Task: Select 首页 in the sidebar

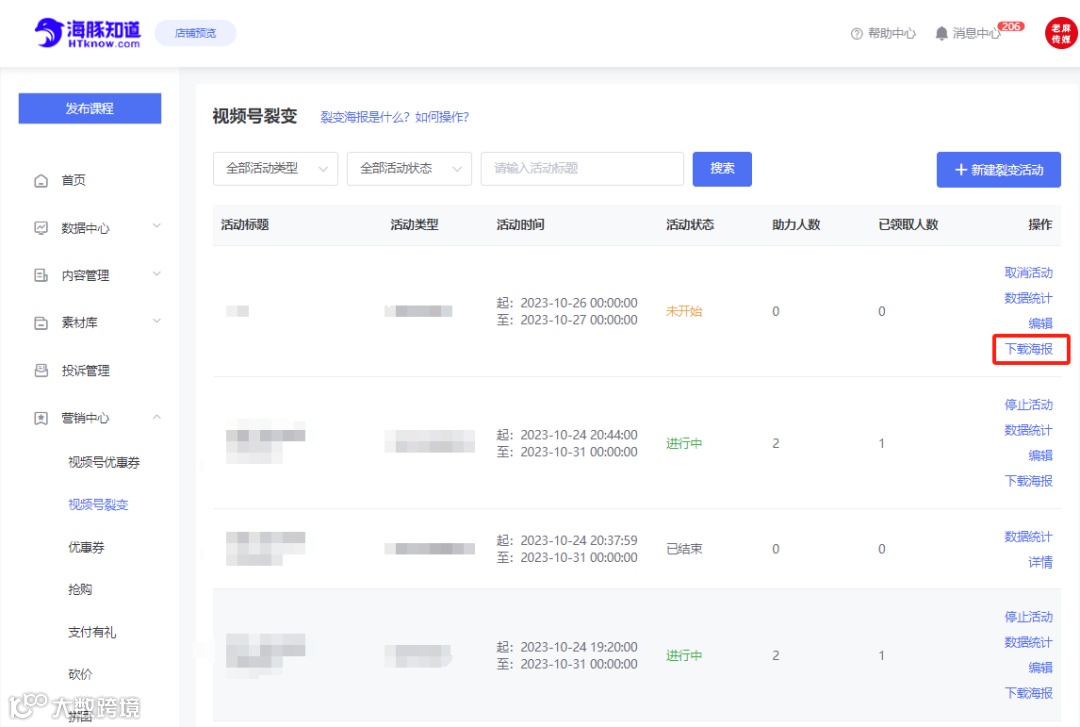Action: click(x=74, y=181)
